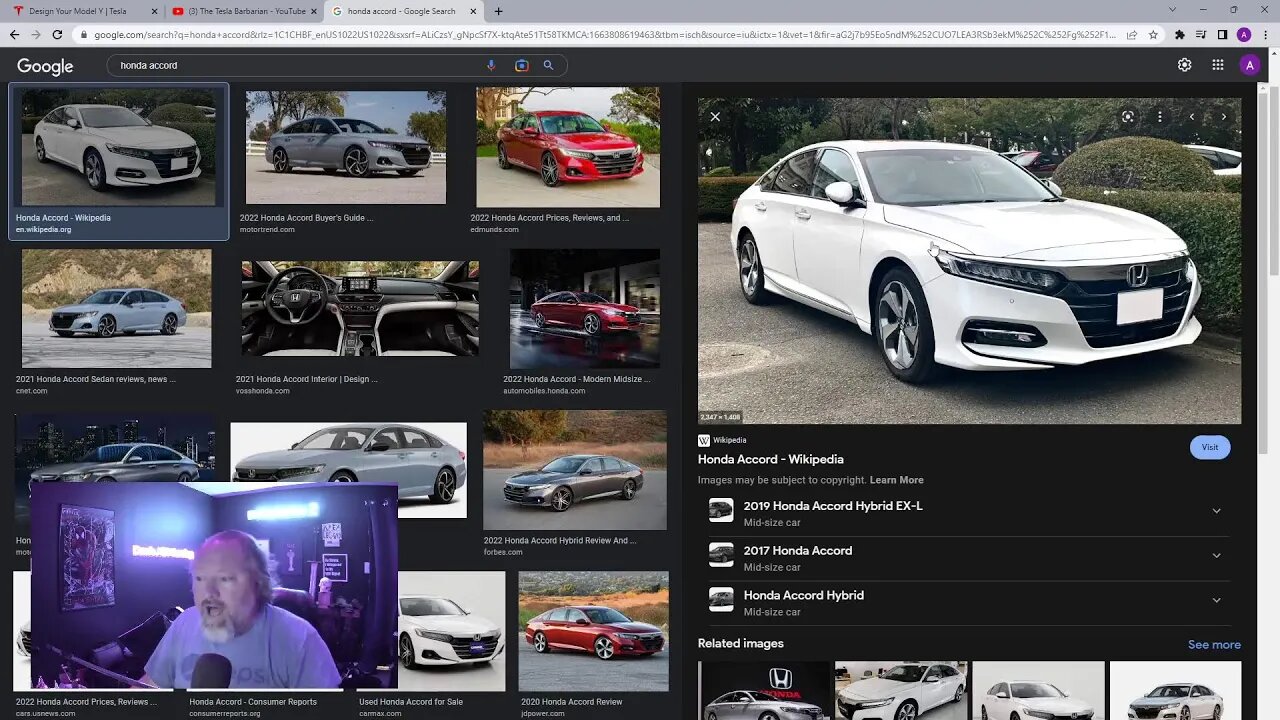The image size is (1280, 720).
Task: Open the Used Honda Accord carmax thumbnail
Action: click(x=452, y=631)
